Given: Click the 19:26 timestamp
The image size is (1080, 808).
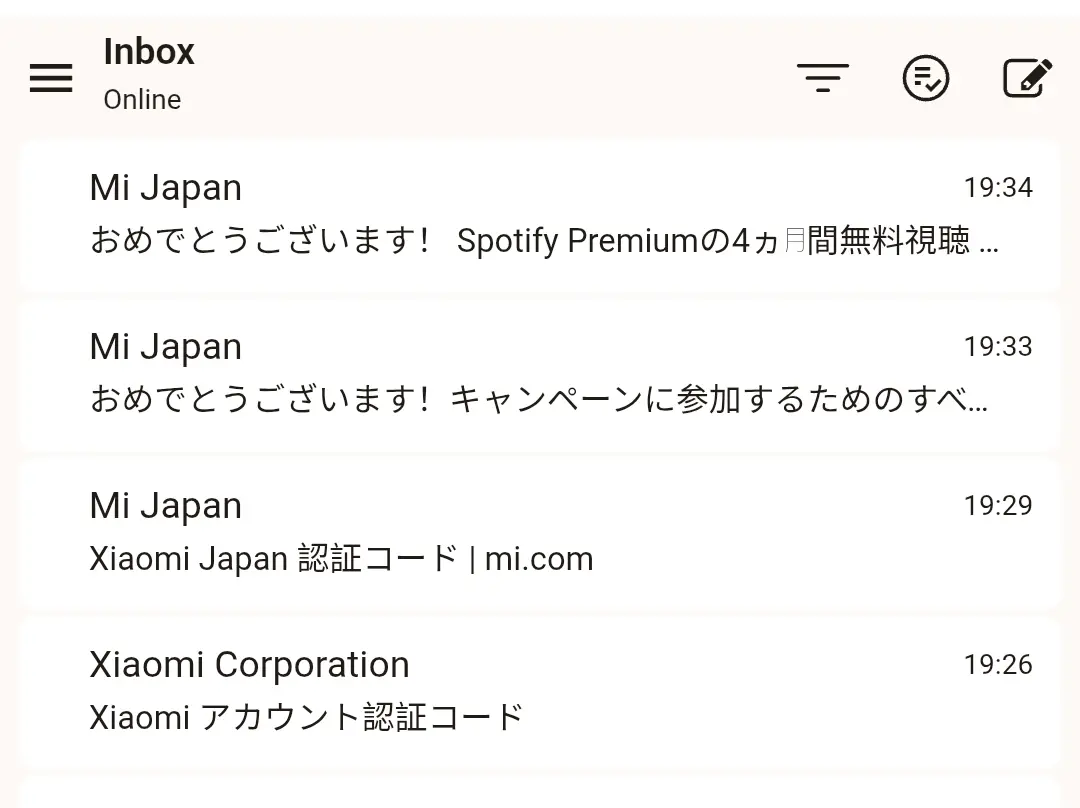Looking at the screenshot, I should tap(998, 665).
